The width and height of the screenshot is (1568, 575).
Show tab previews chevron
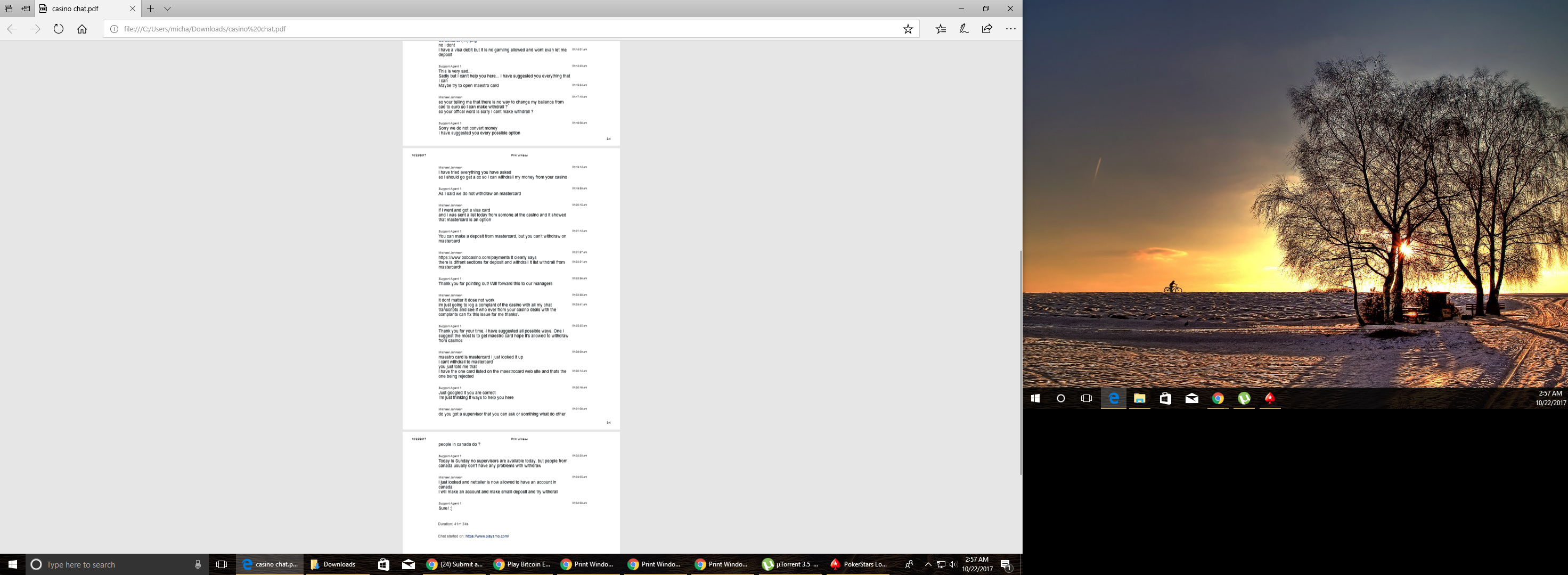tap(167, 9)
